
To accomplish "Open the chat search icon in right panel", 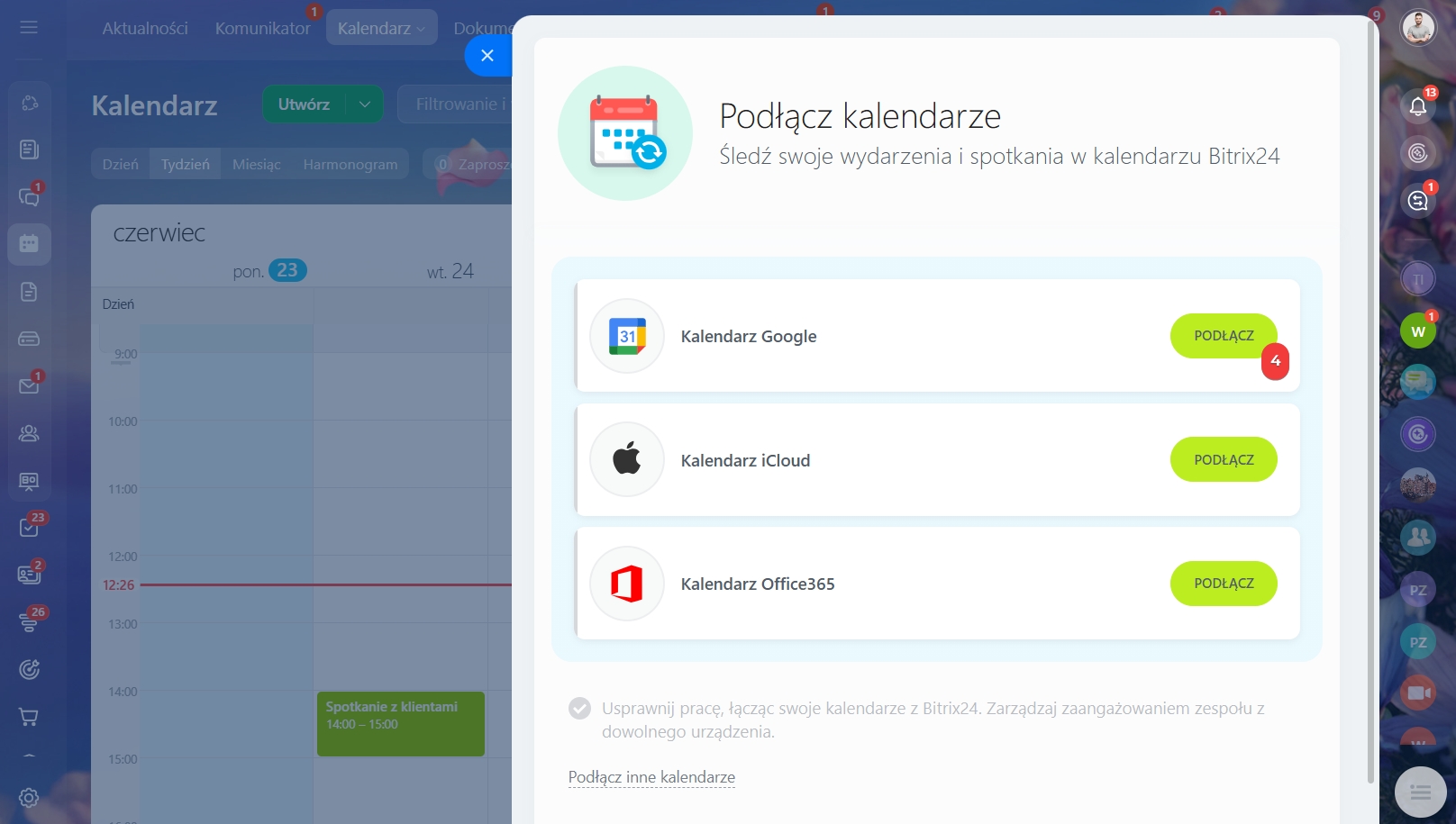I will click(1418, 200).
